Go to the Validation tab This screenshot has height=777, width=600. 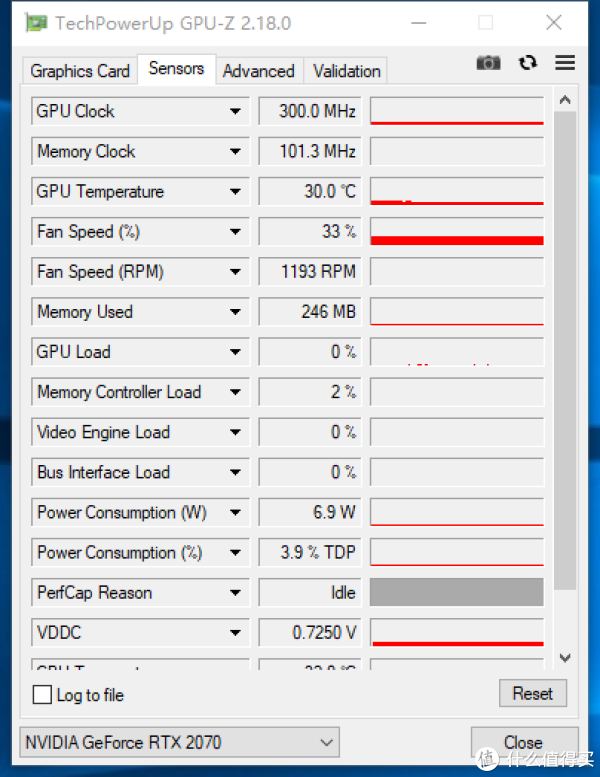point(346,71)
